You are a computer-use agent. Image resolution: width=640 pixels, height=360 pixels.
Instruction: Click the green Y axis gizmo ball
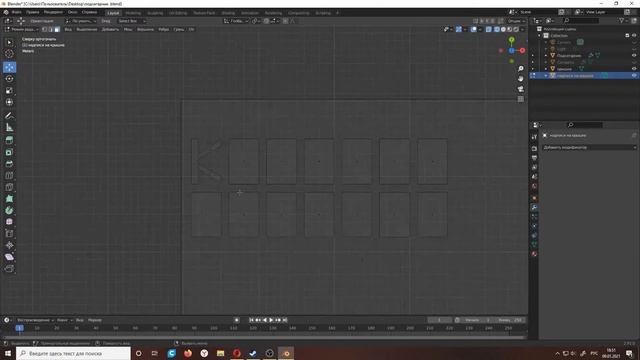tap(511, 40)
